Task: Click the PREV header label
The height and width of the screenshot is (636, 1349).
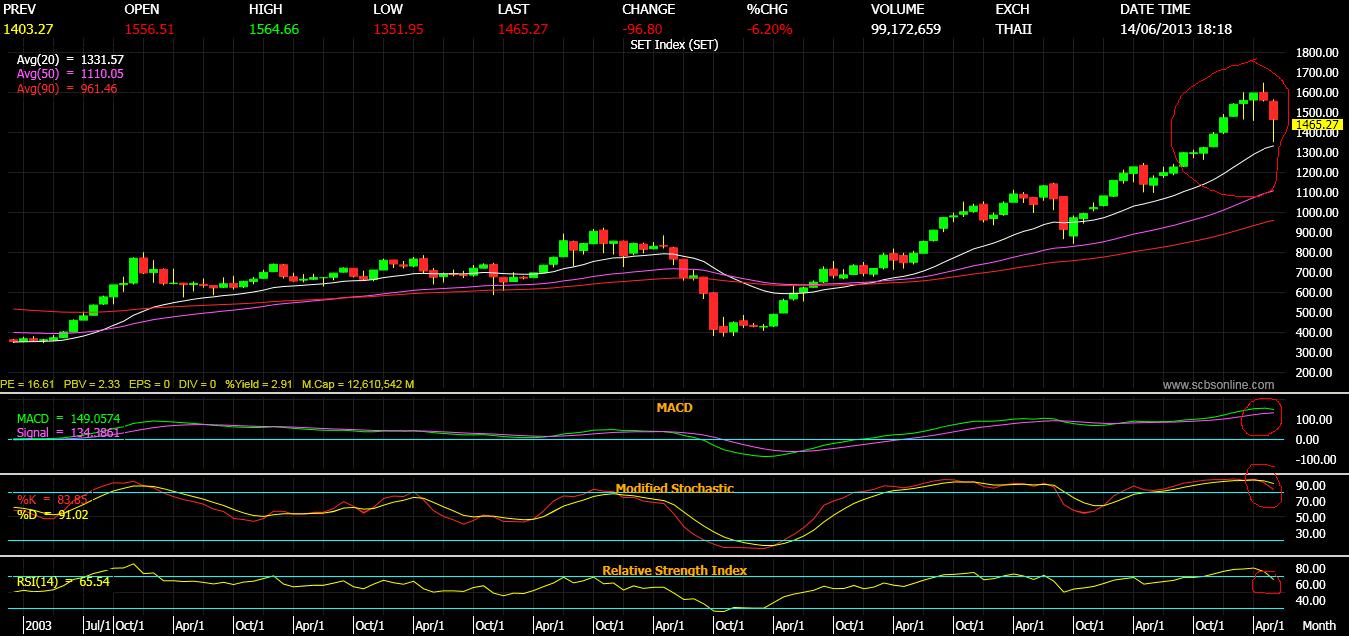Action: point(20,9)
